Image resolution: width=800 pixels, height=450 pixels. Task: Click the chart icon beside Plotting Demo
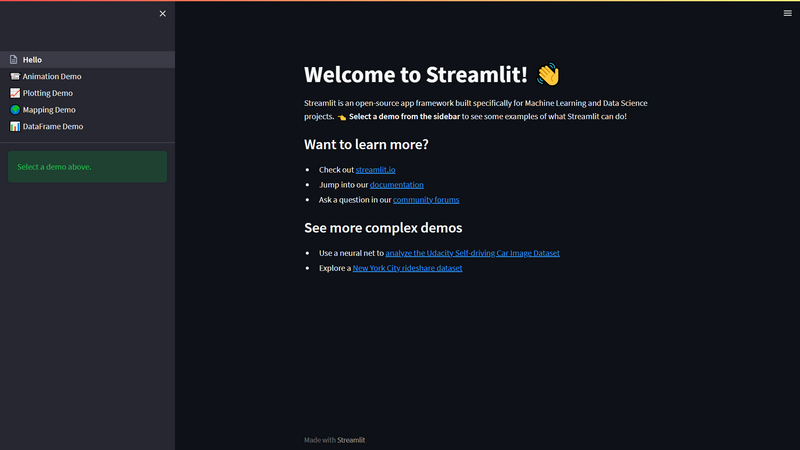coord(14,93)
